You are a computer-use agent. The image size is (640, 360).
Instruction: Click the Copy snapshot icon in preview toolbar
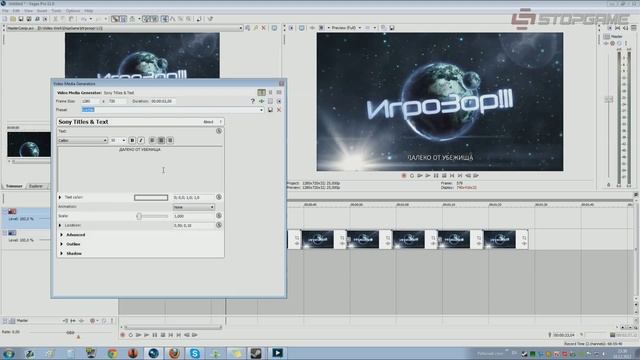(x=384, y=28)
